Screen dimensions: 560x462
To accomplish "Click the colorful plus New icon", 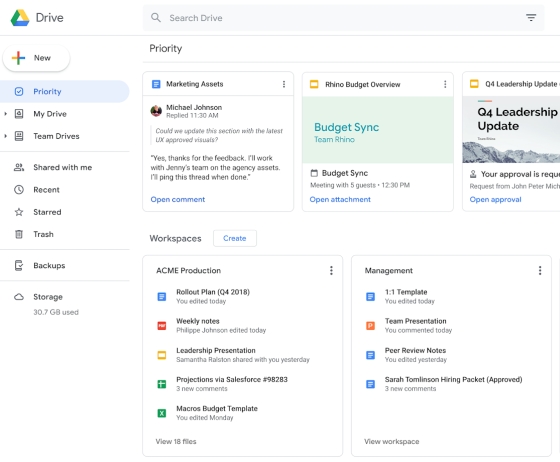I will click(x=19, y=58).
